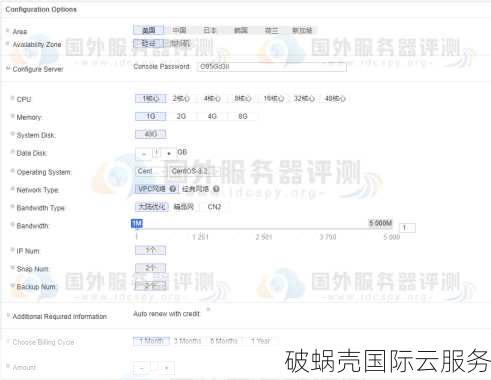The image size is (491, 380).
Task: Increase Data Disk size with plus
Action: click(169, 154)
